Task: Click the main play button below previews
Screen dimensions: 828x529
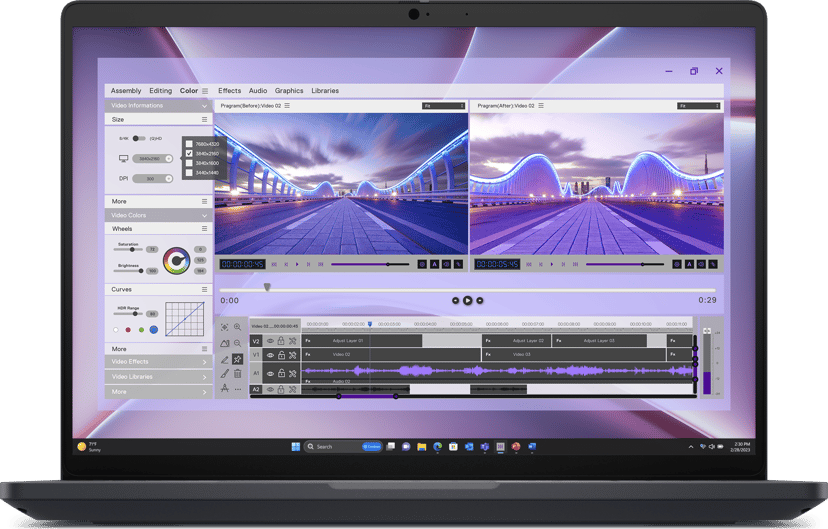Action: [x=467, y=300]
